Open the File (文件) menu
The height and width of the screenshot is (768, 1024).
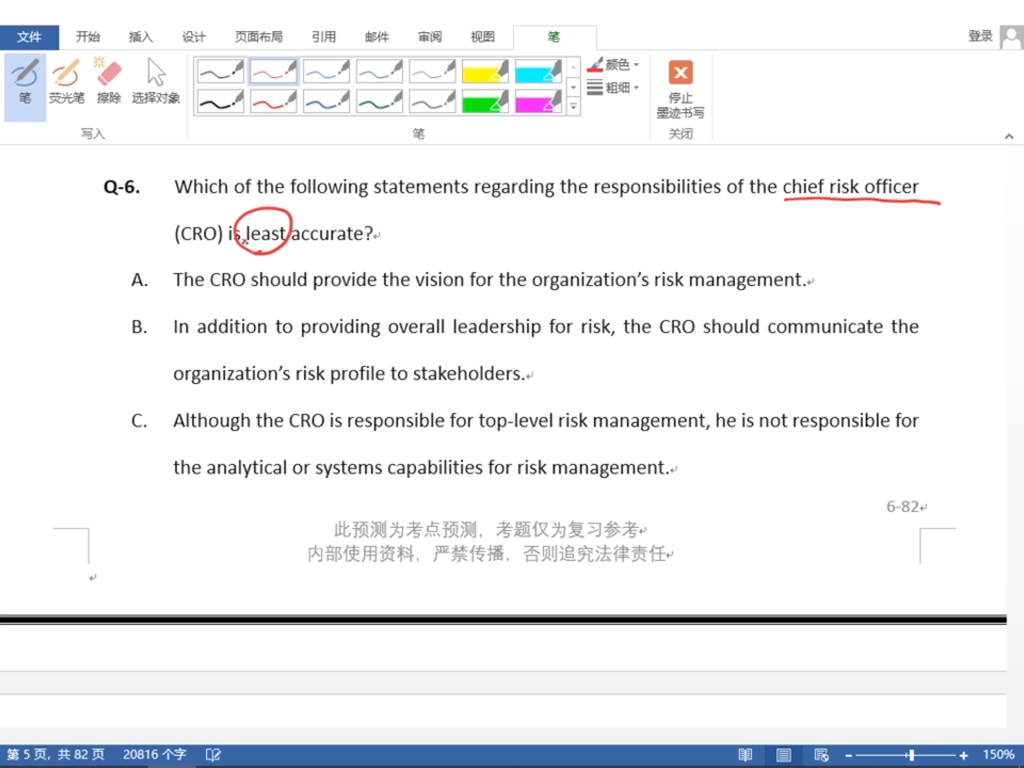[x=29, y=37]
